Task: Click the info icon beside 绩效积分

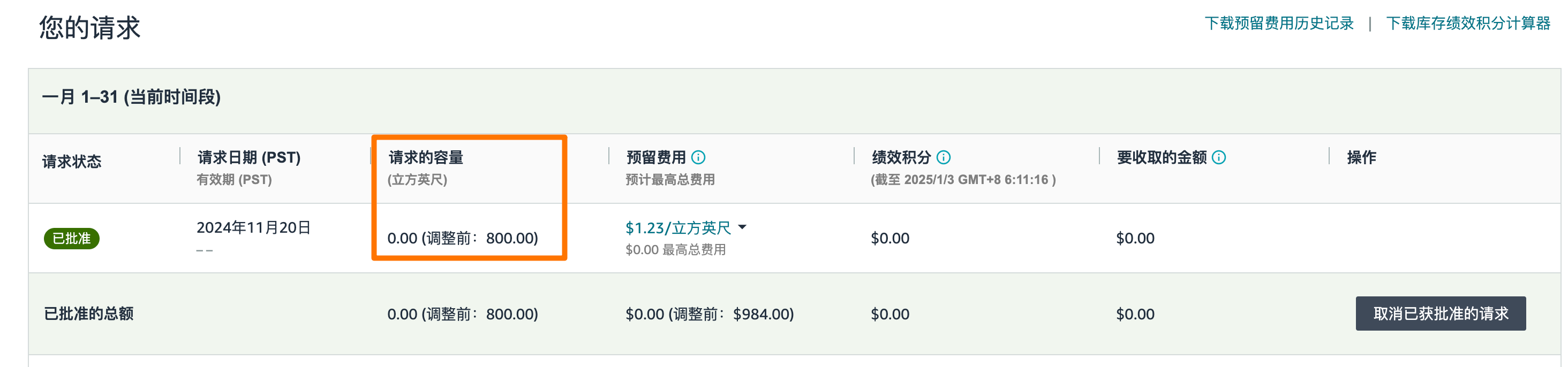Action: 943,158
